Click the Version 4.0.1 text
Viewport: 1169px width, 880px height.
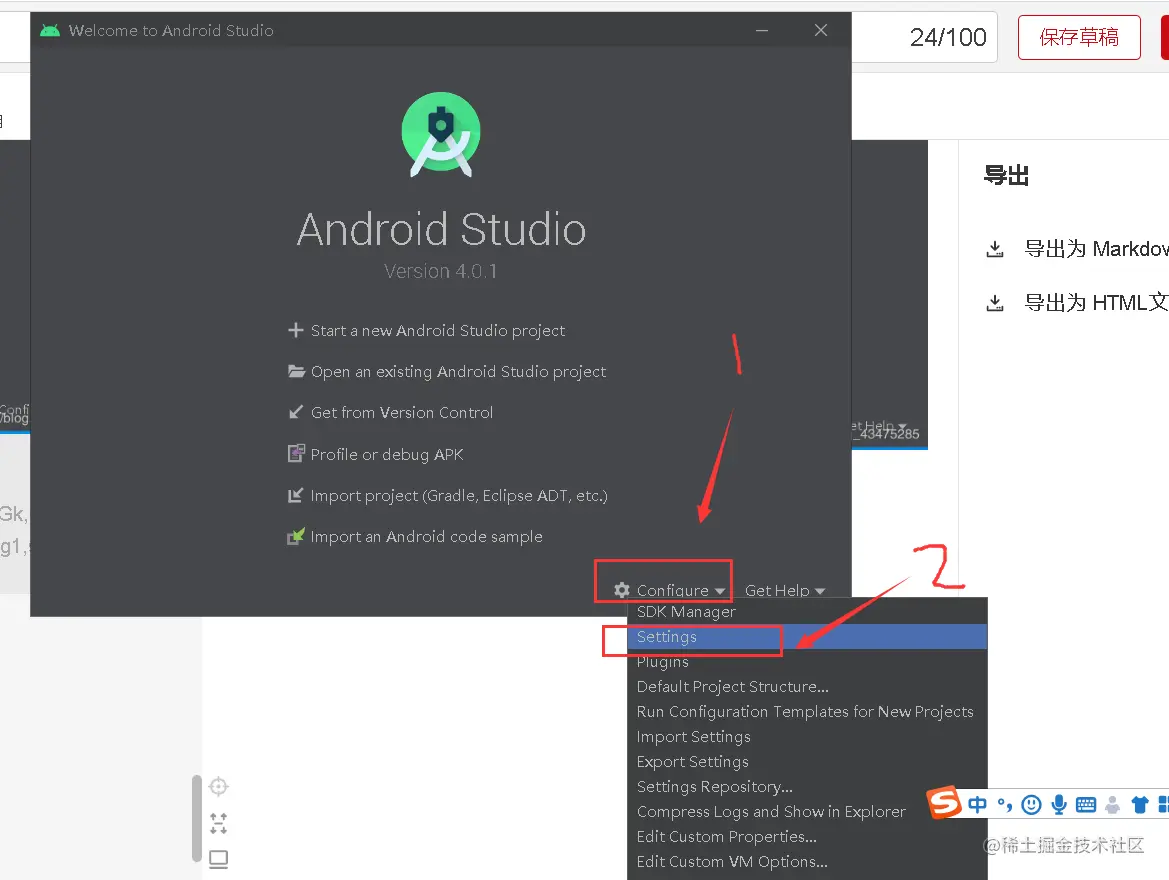click(x=441, y=271)
